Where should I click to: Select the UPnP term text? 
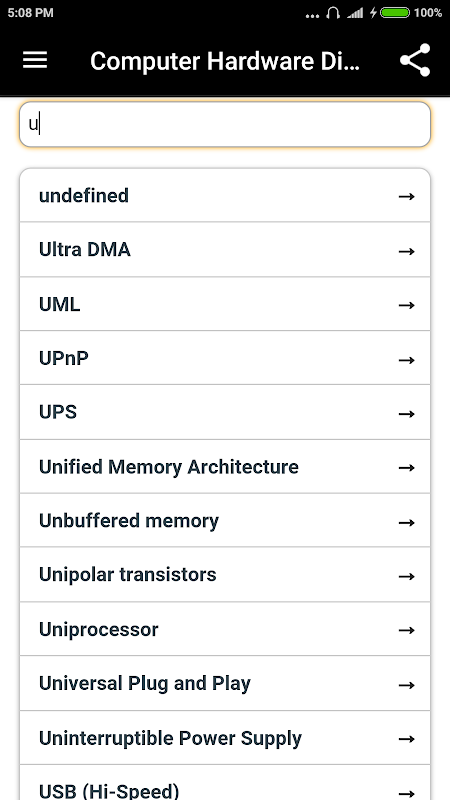pyautogui.click(x=64, y=359)
